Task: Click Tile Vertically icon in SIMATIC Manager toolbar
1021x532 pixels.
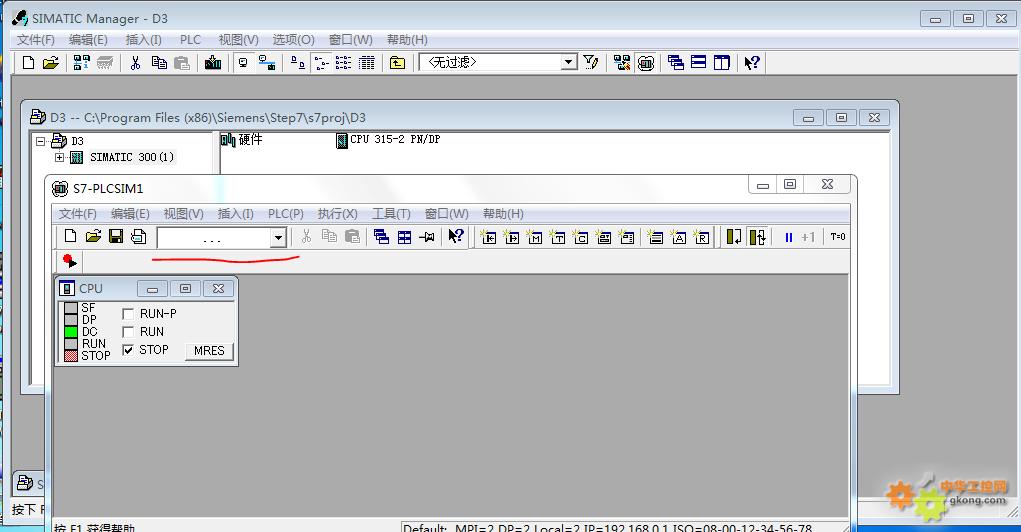Action: [x=721, y=63]
